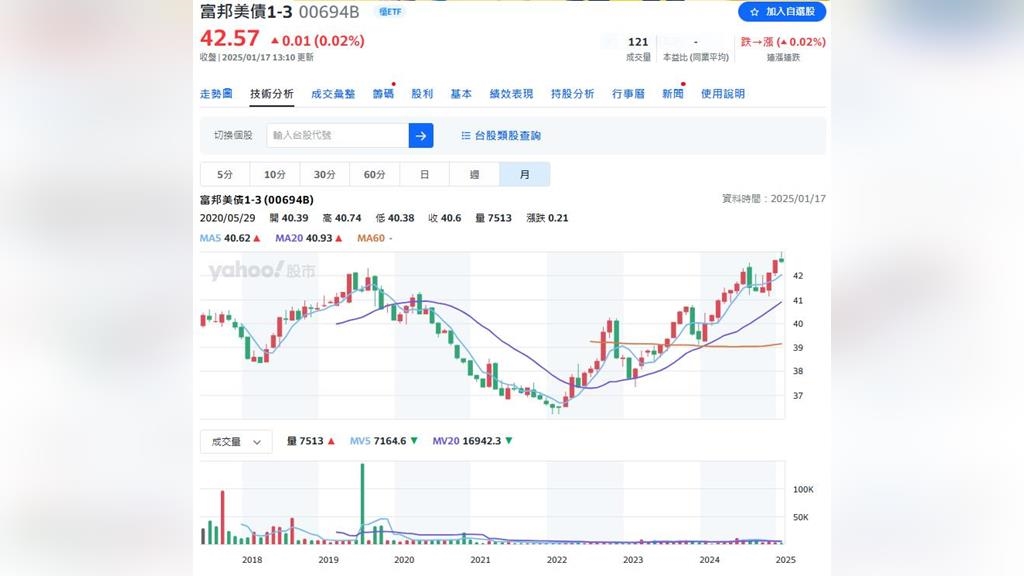Open the 台股類股查詢 link

point(507,135)
